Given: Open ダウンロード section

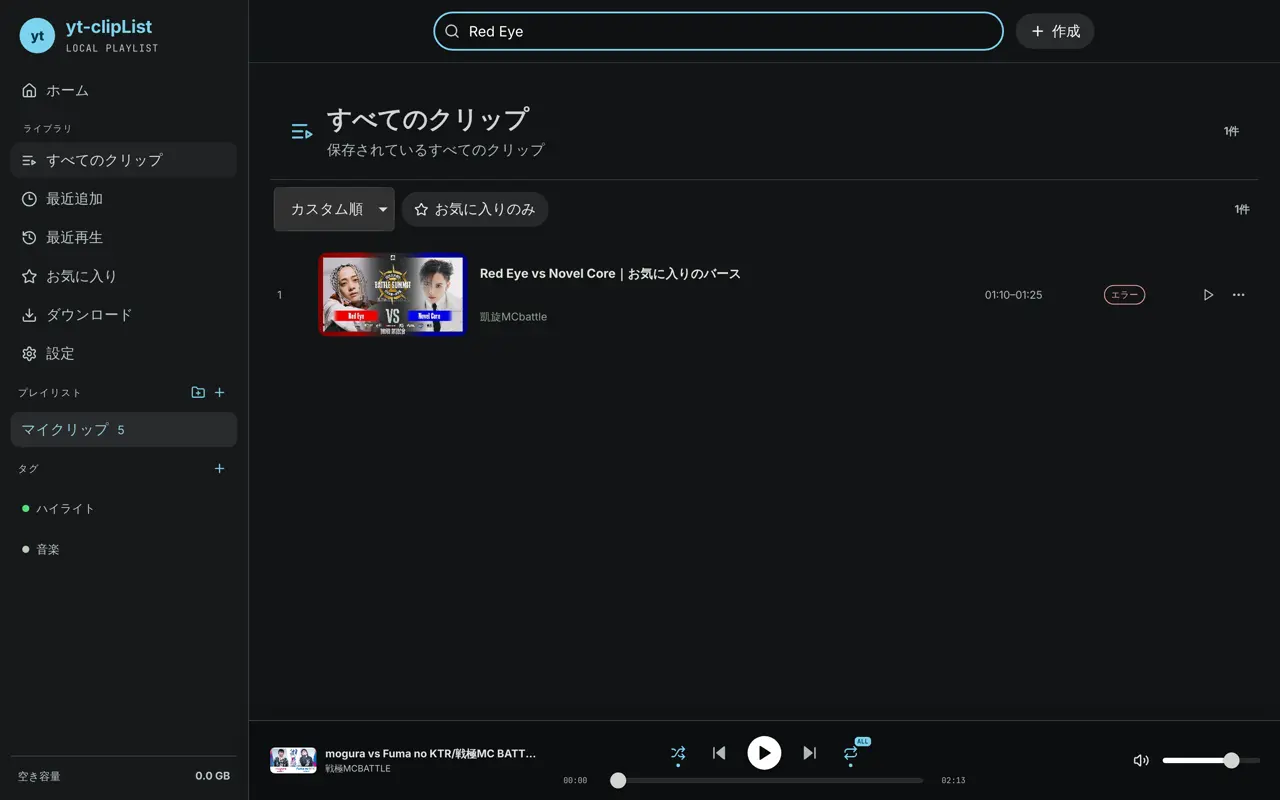Looking at the screenshot, I should [x=123, y=315].
